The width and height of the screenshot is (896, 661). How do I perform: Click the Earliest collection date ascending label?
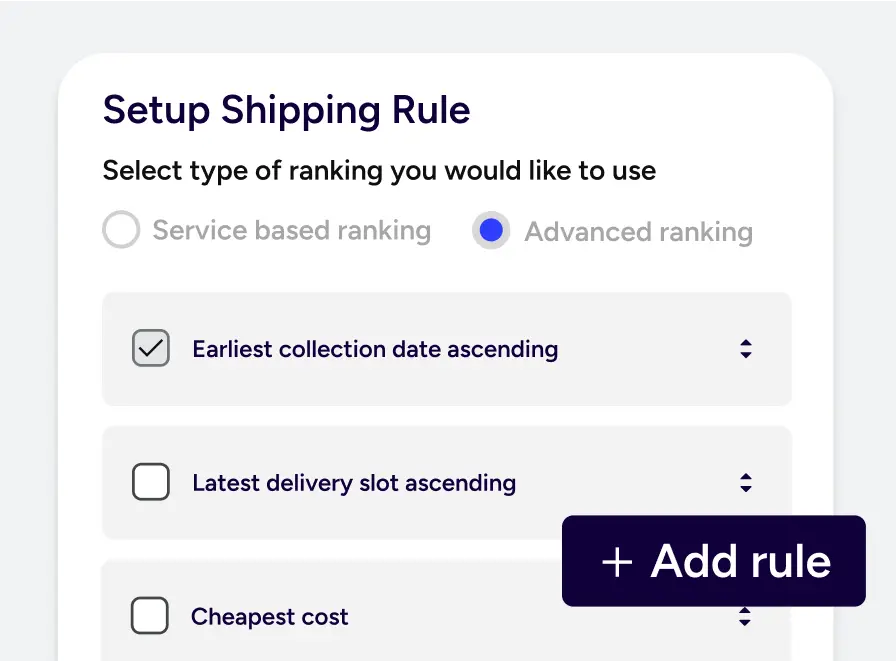point(375,349)
